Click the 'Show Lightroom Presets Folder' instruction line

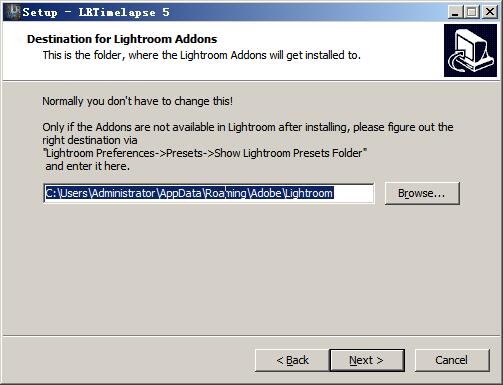point(205,153)
